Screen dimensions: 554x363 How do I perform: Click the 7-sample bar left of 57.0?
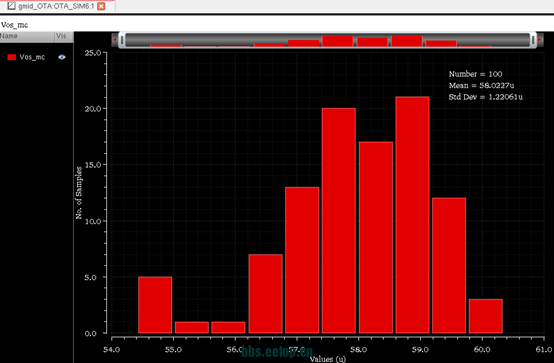pos(265,294)
